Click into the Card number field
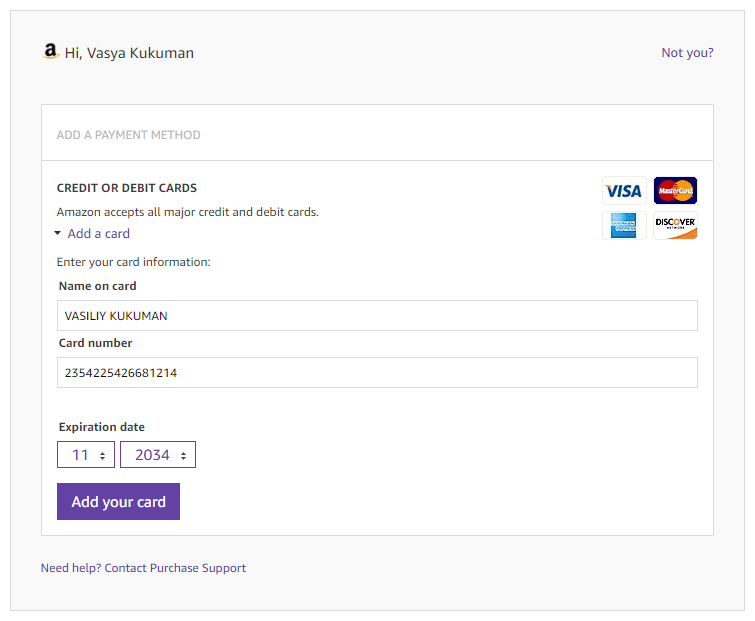This screenshot has height=621, width=755. 377,373
